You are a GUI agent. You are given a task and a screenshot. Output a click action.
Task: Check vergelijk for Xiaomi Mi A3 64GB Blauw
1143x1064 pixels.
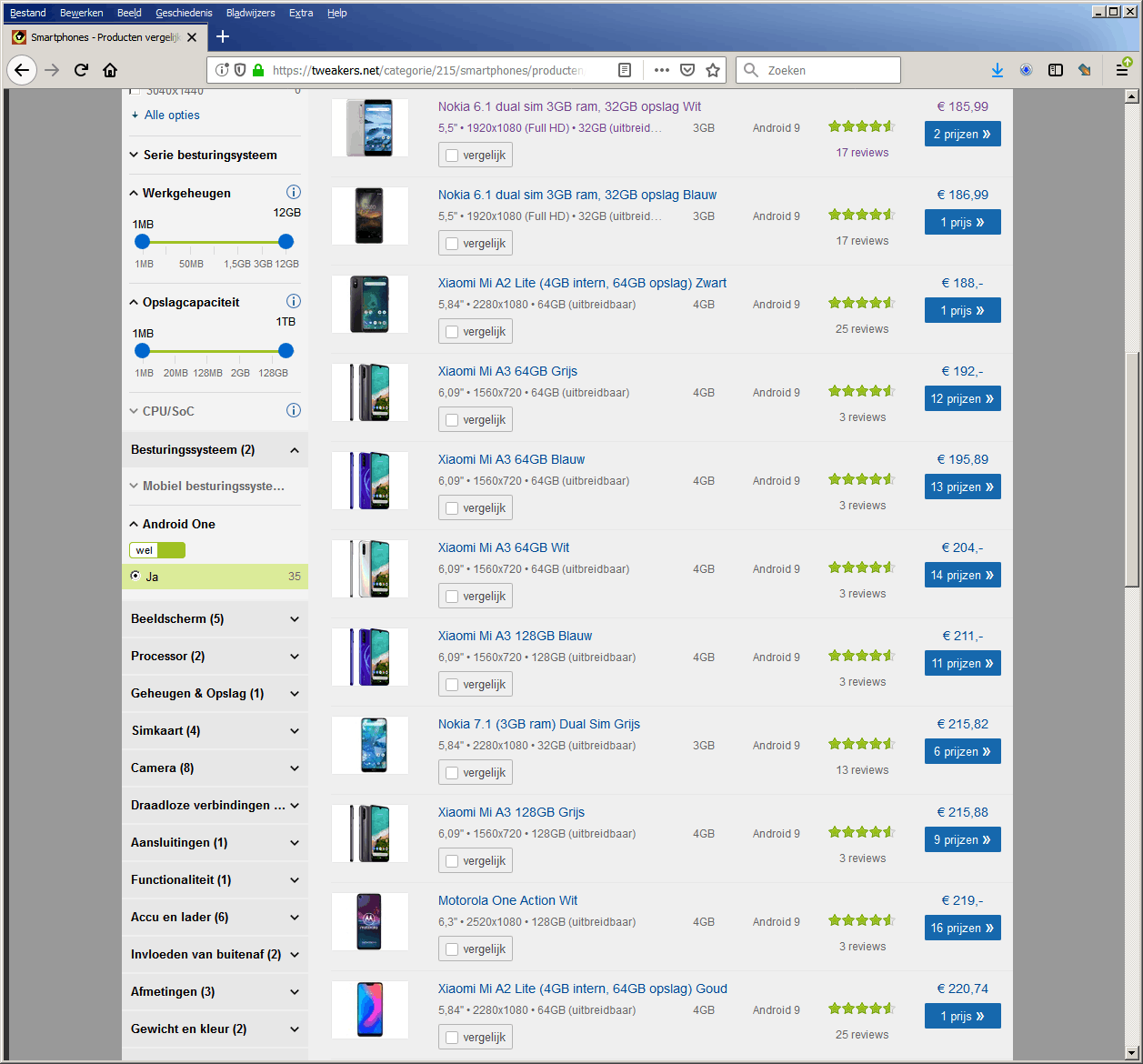pyautogui.click(x=452, y=508)
